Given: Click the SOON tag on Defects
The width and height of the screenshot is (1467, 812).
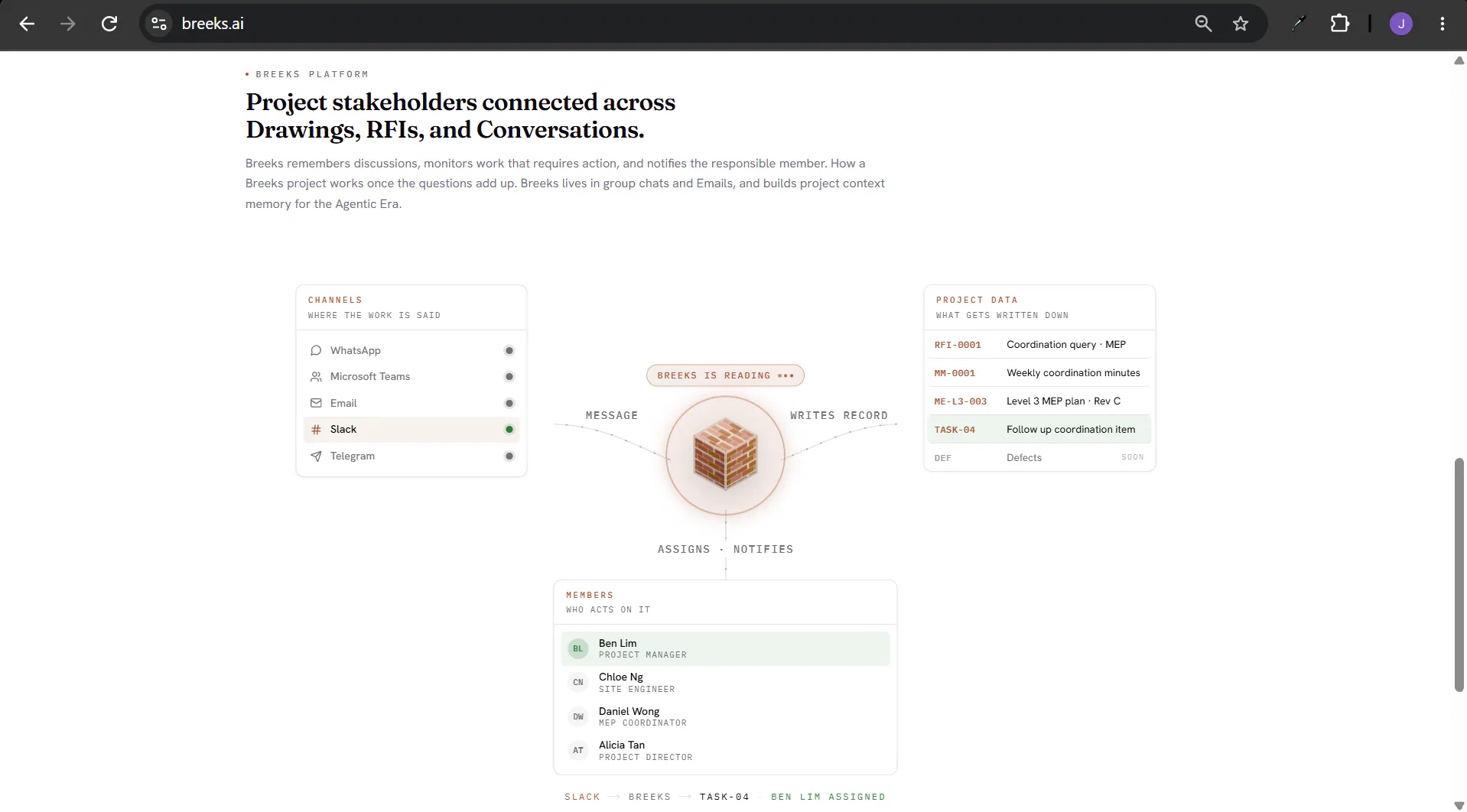Looking at the screenshot, I should tap(1133, 457).
